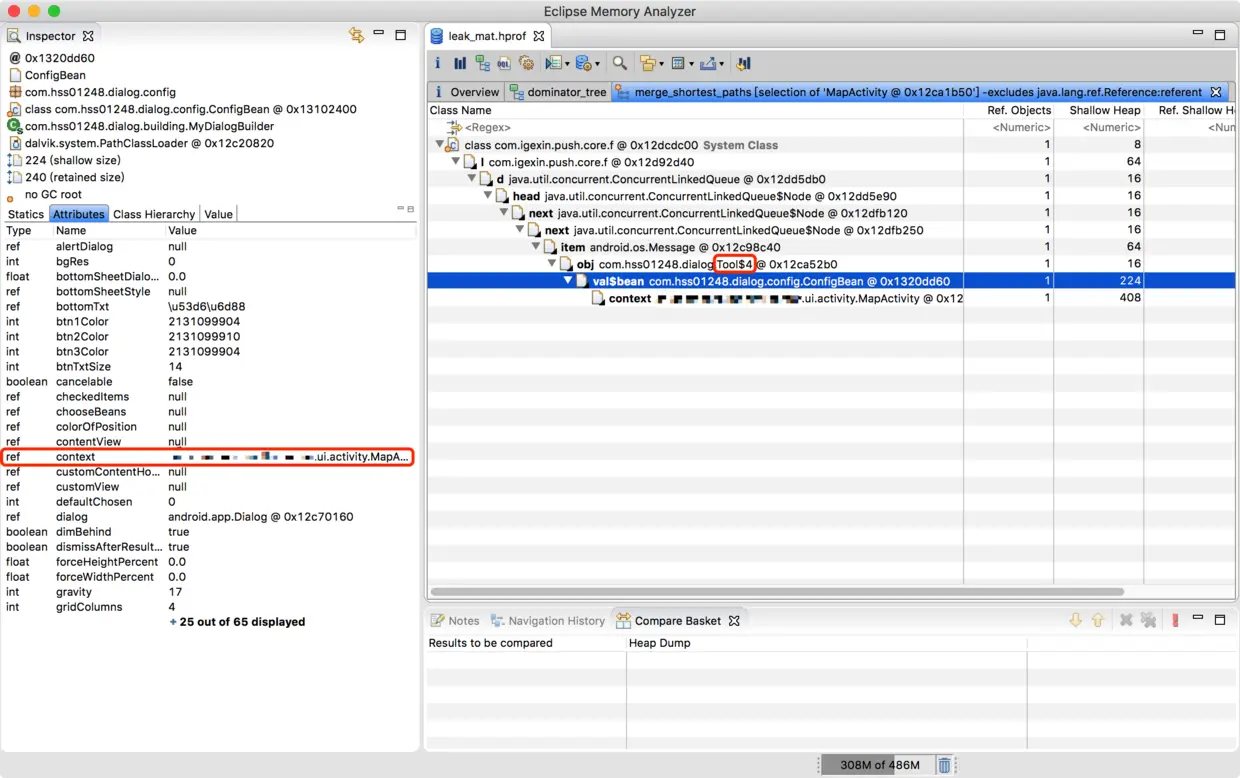Screen dimensions: 1240x778
Task: Click heap status 308M of 486M indicator
Action: click(877, 765)
